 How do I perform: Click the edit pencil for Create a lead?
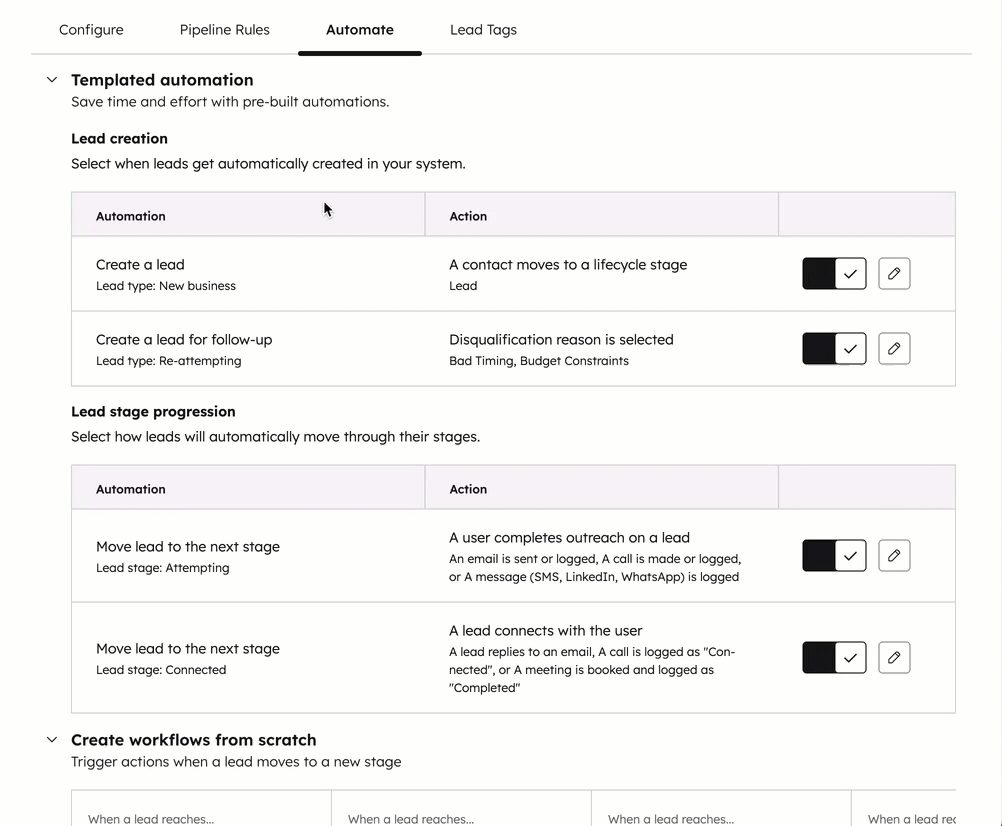[893, 273]
